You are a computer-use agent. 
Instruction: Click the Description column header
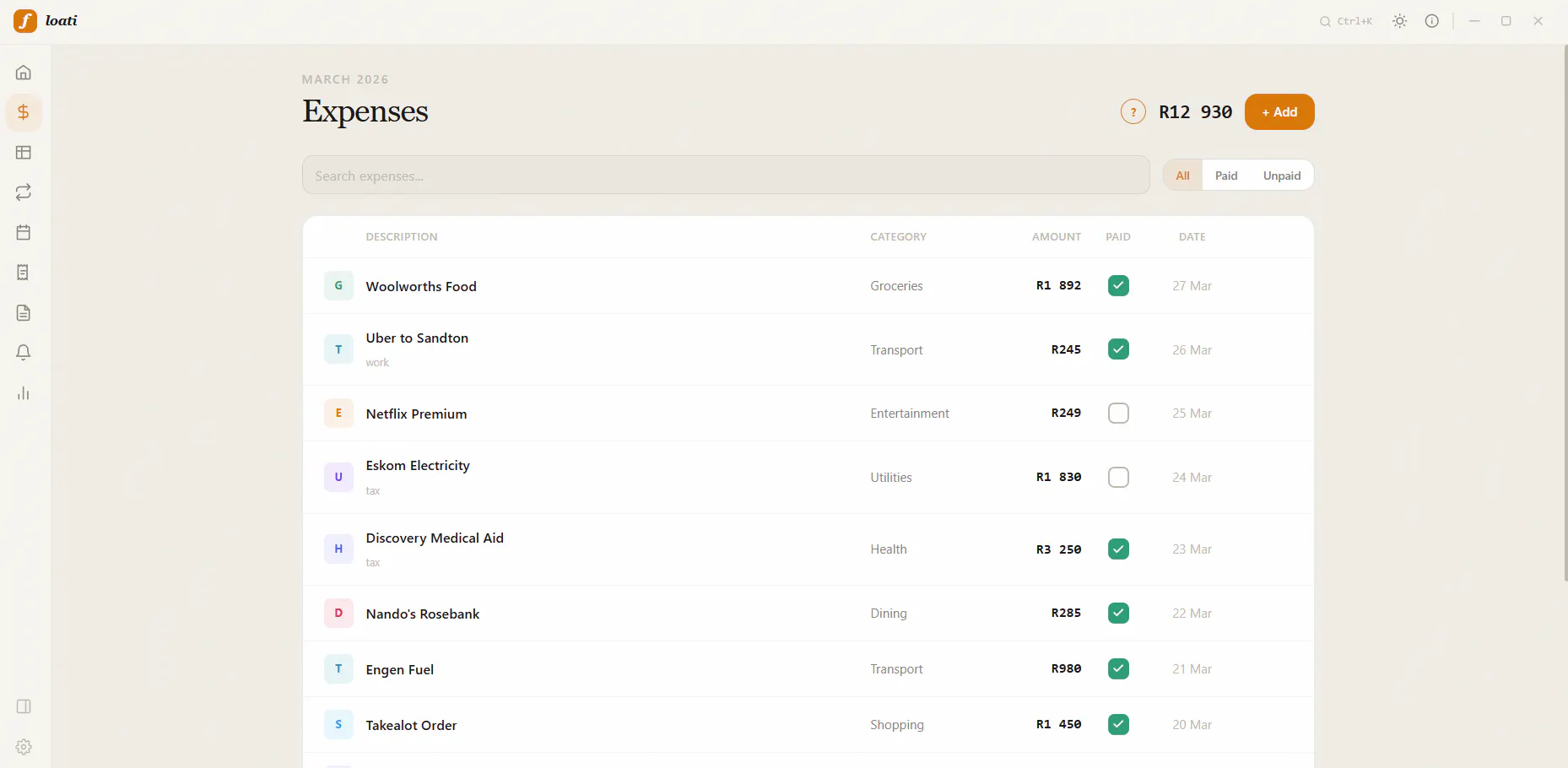402,237
